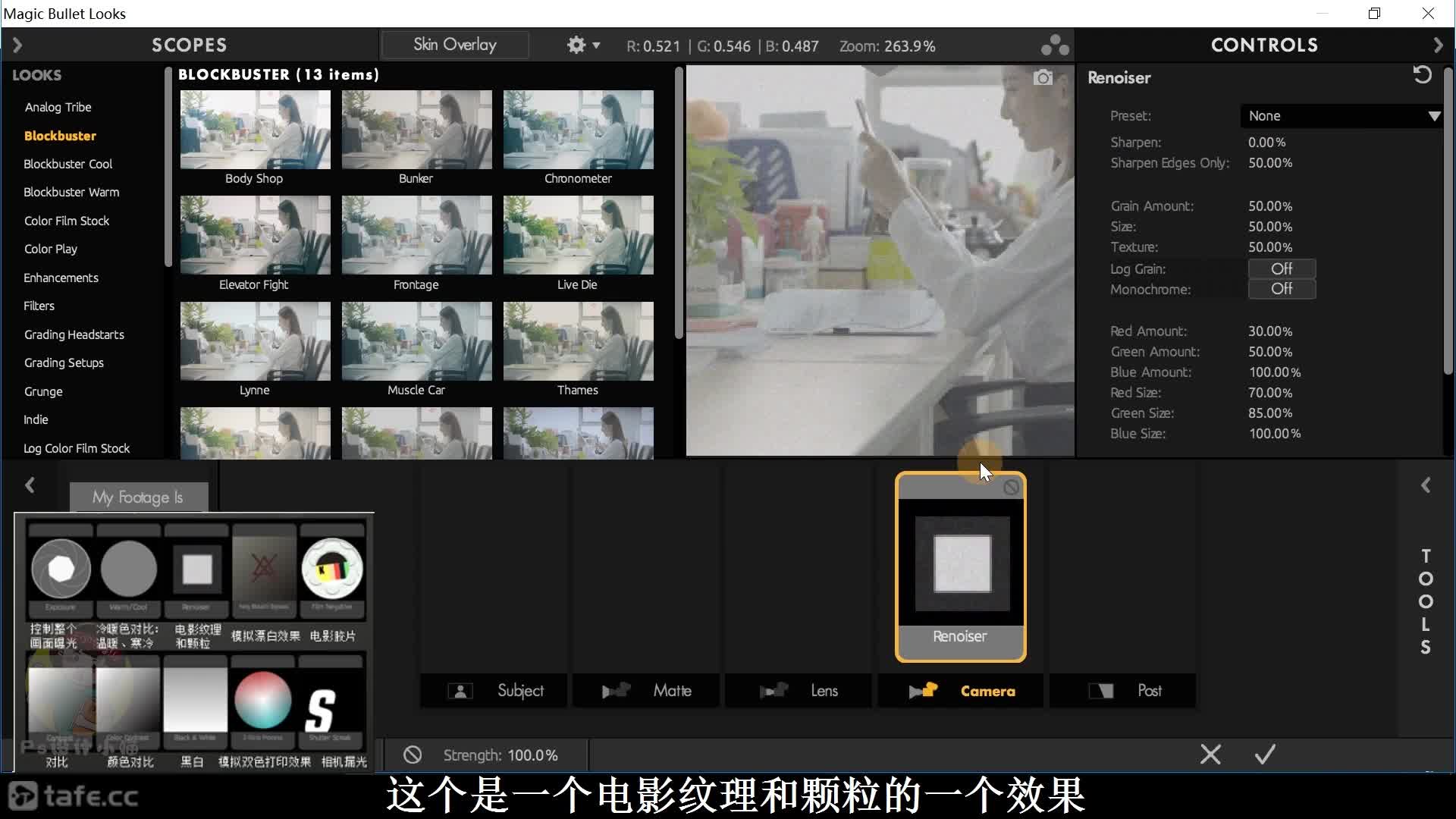Toggle the Skin Overlay button
Screen dimensions: 1456x819
tap(455, 45)
